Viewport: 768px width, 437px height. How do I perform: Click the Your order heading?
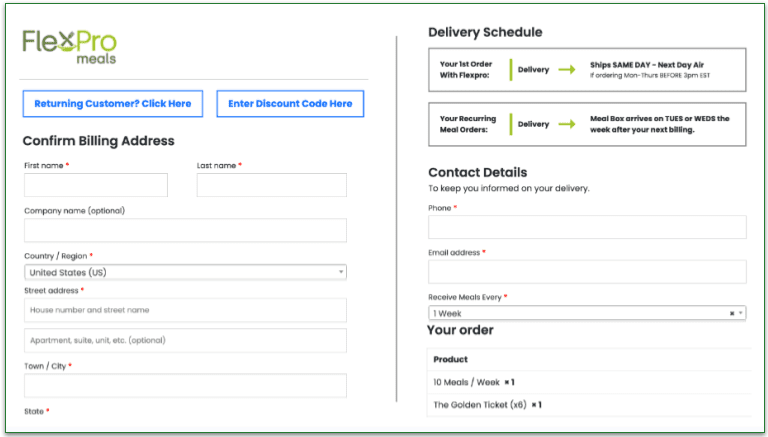coord(460,330)
